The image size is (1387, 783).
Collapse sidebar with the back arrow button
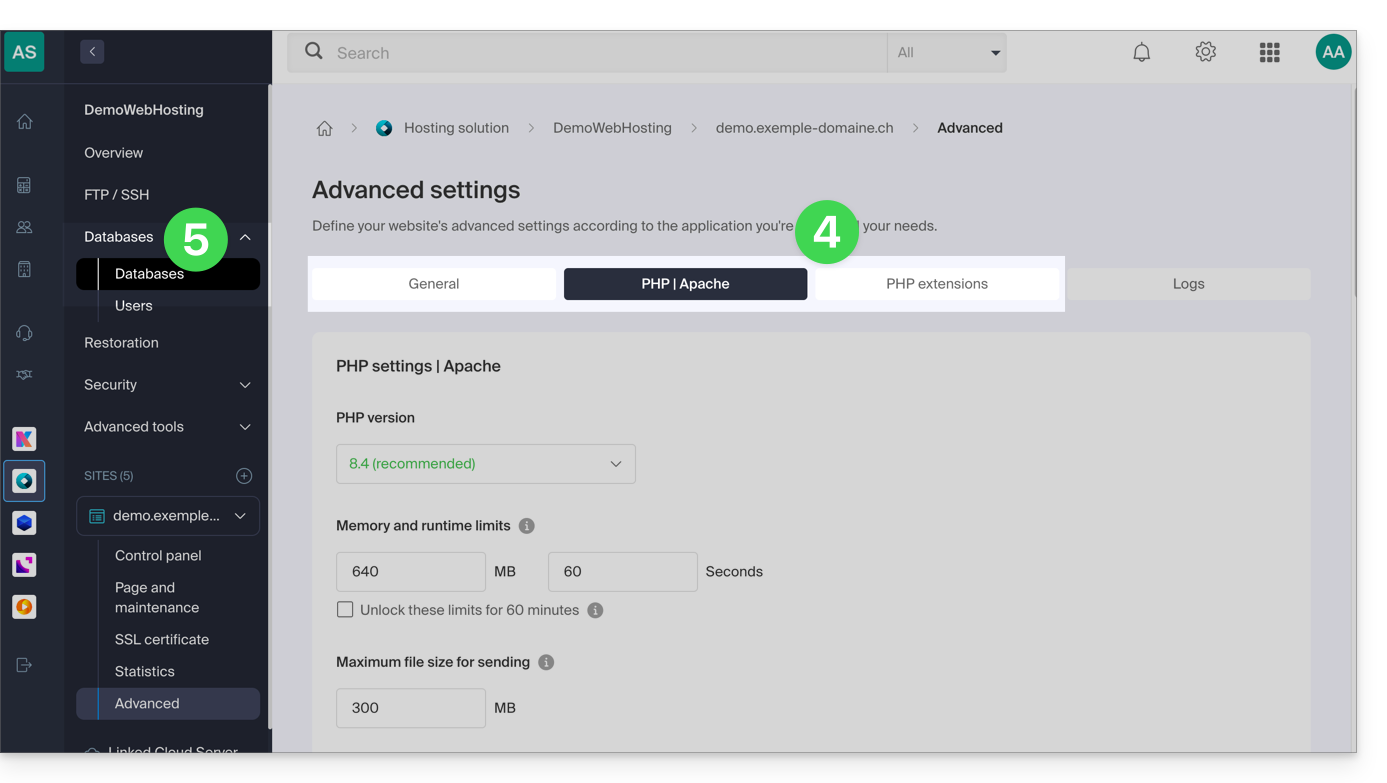pos(92,52)
